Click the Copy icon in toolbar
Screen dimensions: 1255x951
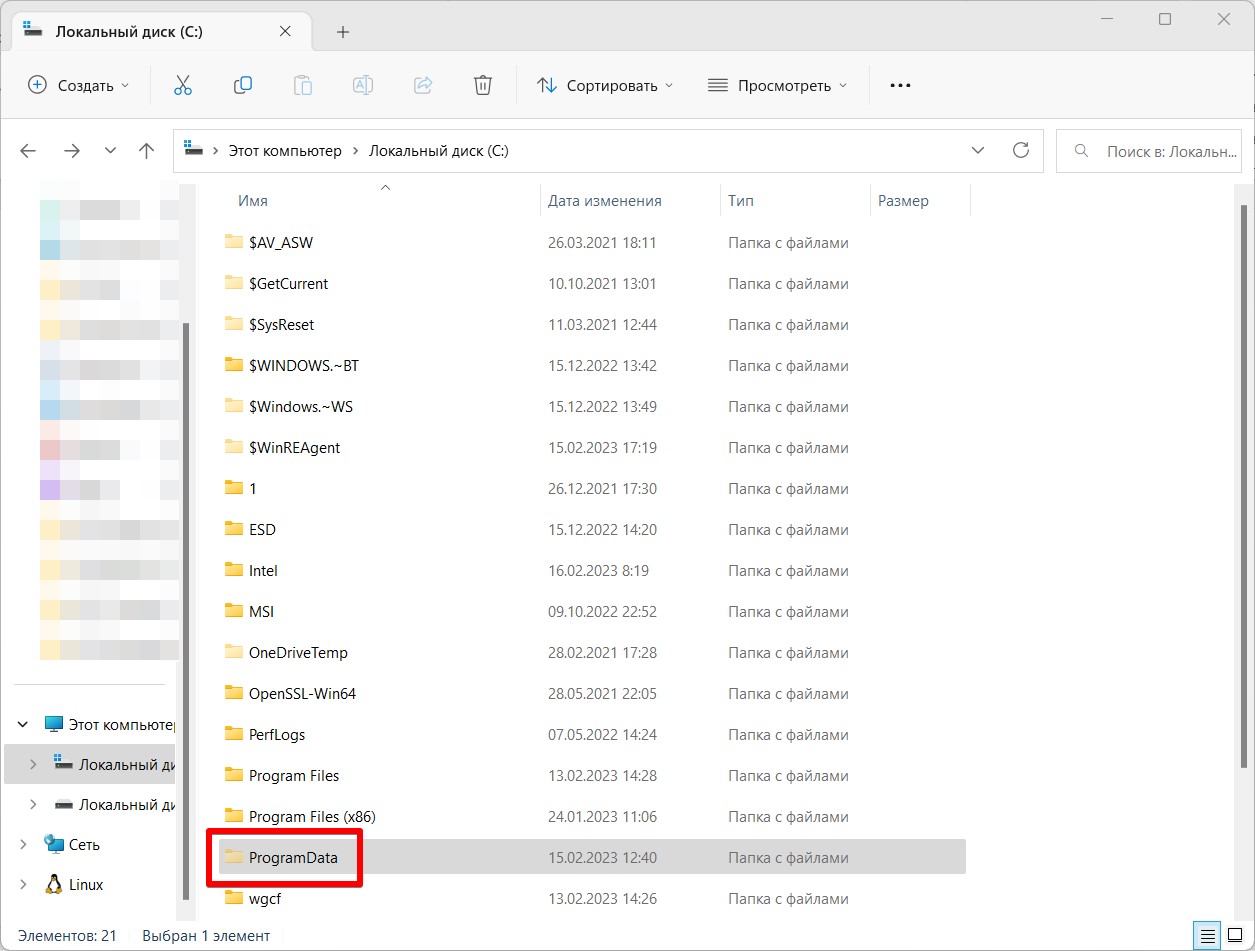pos(242,85)
